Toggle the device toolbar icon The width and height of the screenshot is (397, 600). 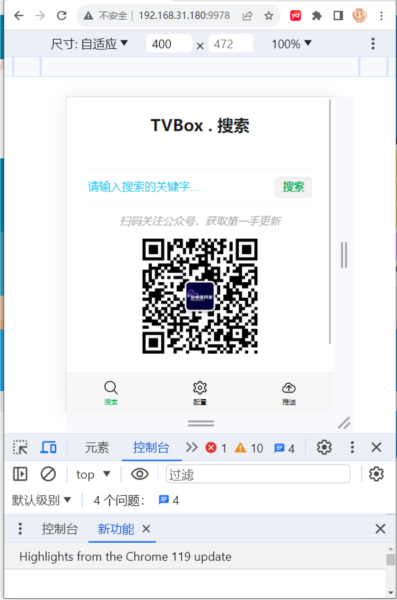[48, 447]
